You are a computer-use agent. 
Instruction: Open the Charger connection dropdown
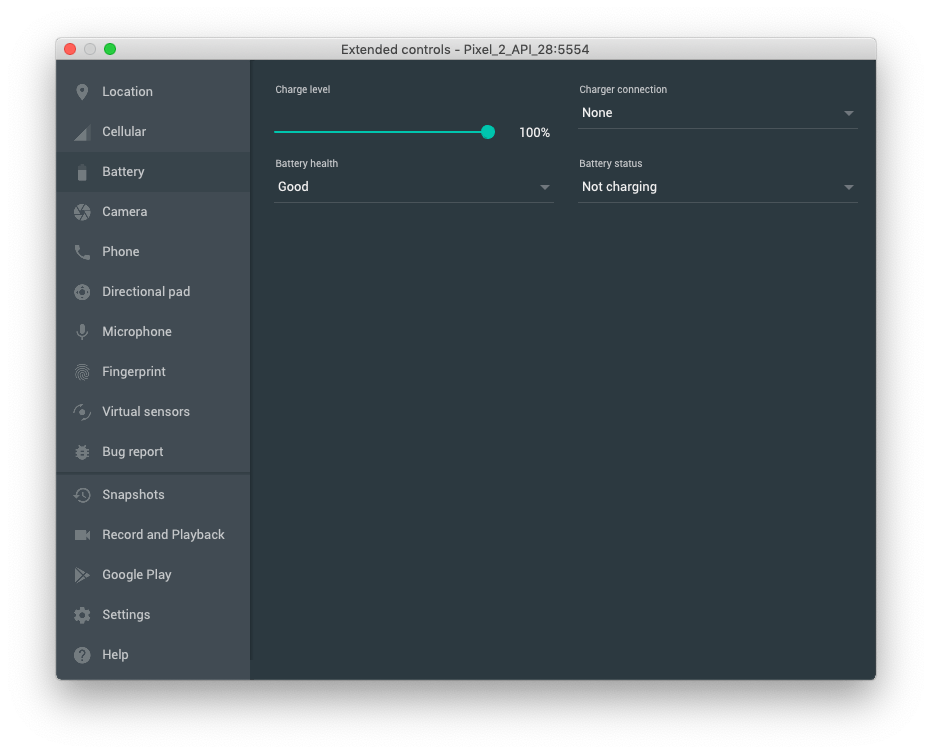point(717,113)
